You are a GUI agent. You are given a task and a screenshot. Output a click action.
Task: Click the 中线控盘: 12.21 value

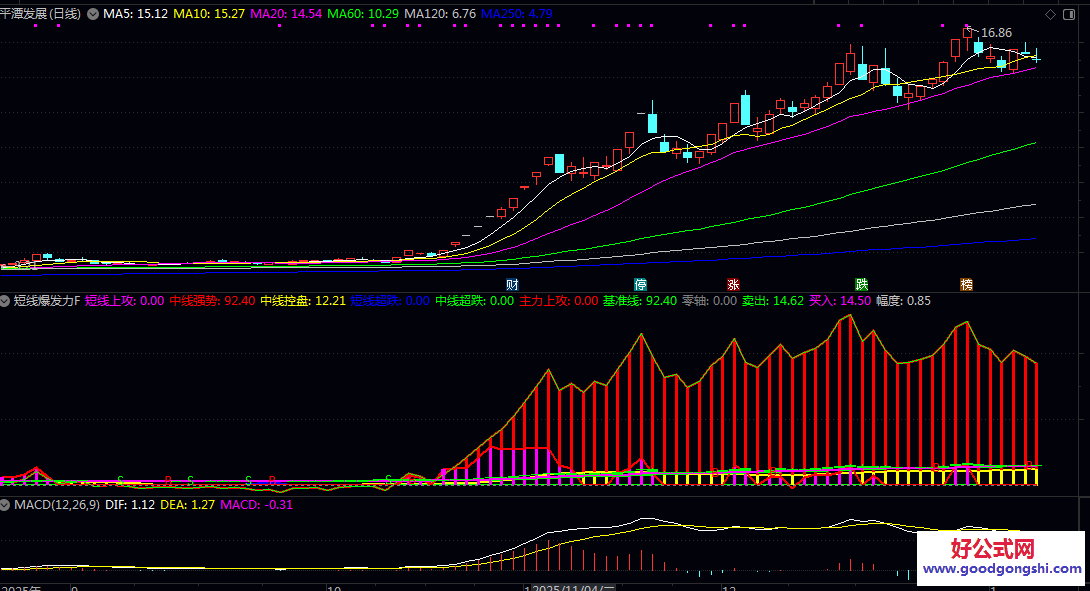coord(303,301)
